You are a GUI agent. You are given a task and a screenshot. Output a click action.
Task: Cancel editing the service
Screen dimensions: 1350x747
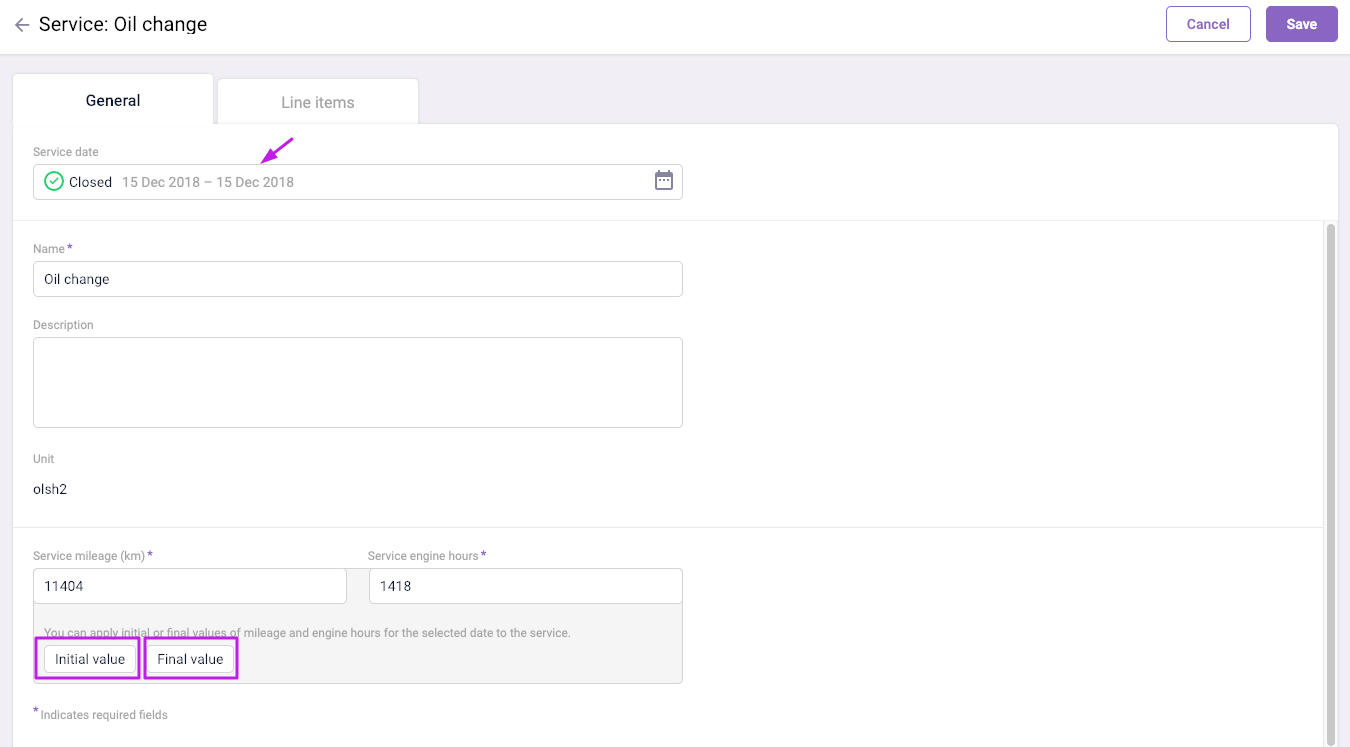coord(1207,24)
